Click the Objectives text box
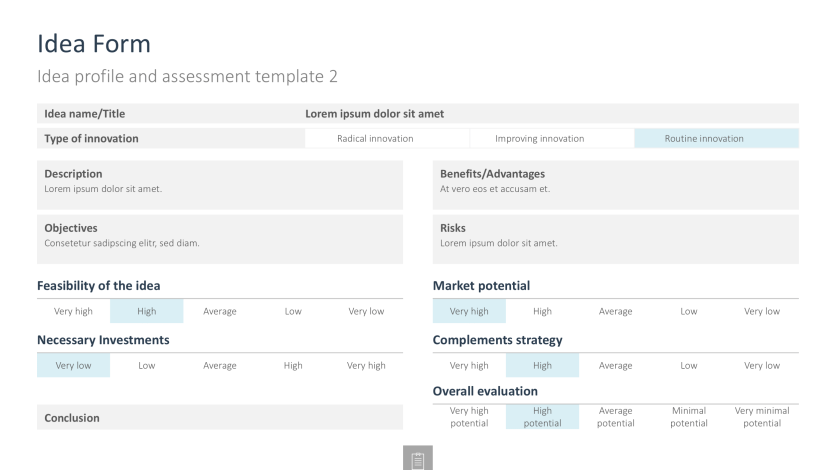 pyautogui.click(x=220, y=239)
